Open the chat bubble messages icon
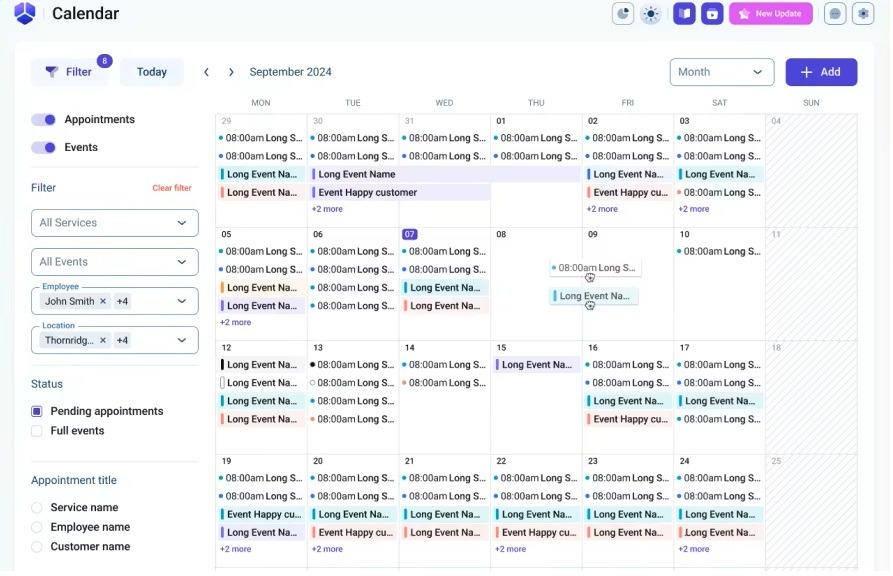This screenshot has height=576, width=893. point(835,14)
